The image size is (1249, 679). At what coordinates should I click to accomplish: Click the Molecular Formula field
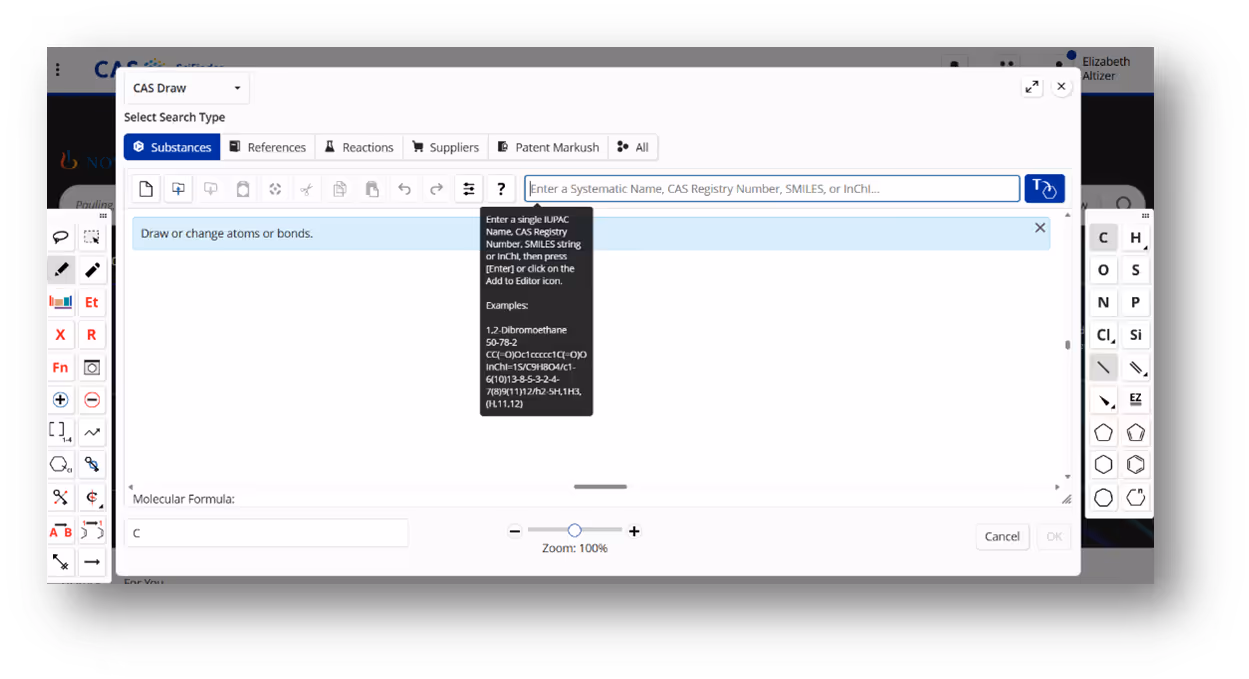267,533
